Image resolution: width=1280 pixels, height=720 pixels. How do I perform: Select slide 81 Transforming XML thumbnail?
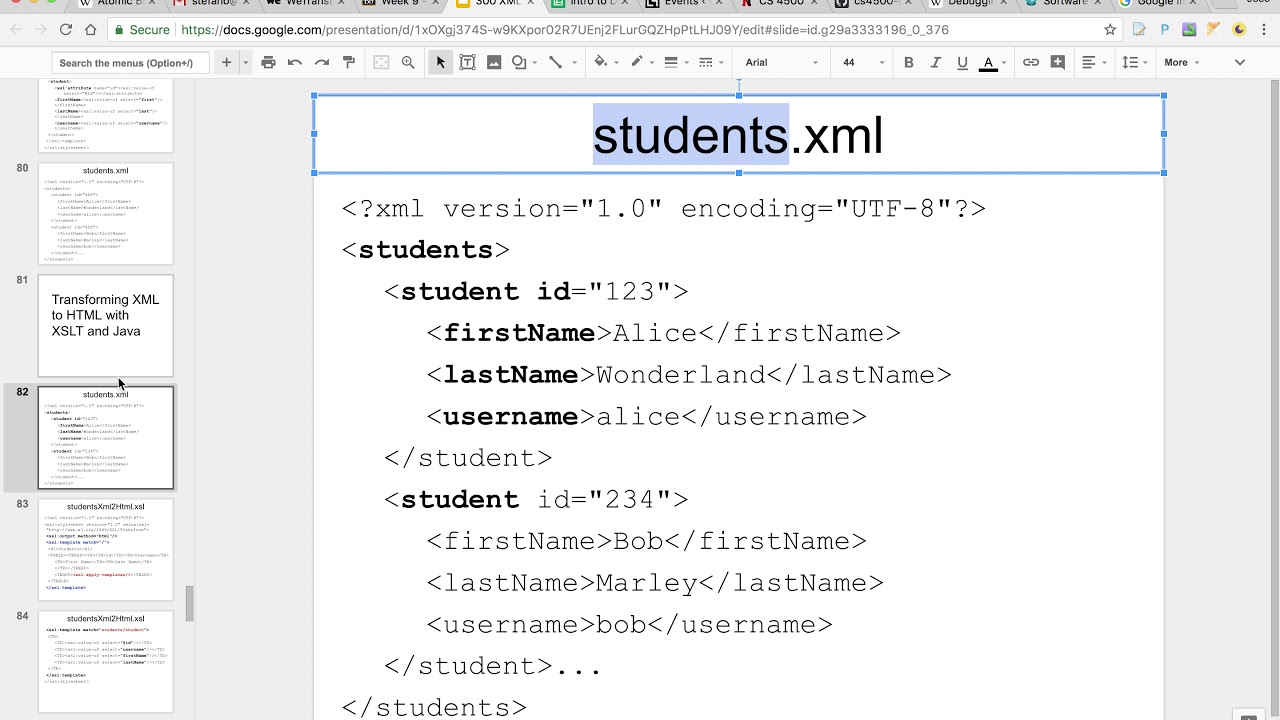click(x=106, y=326)
